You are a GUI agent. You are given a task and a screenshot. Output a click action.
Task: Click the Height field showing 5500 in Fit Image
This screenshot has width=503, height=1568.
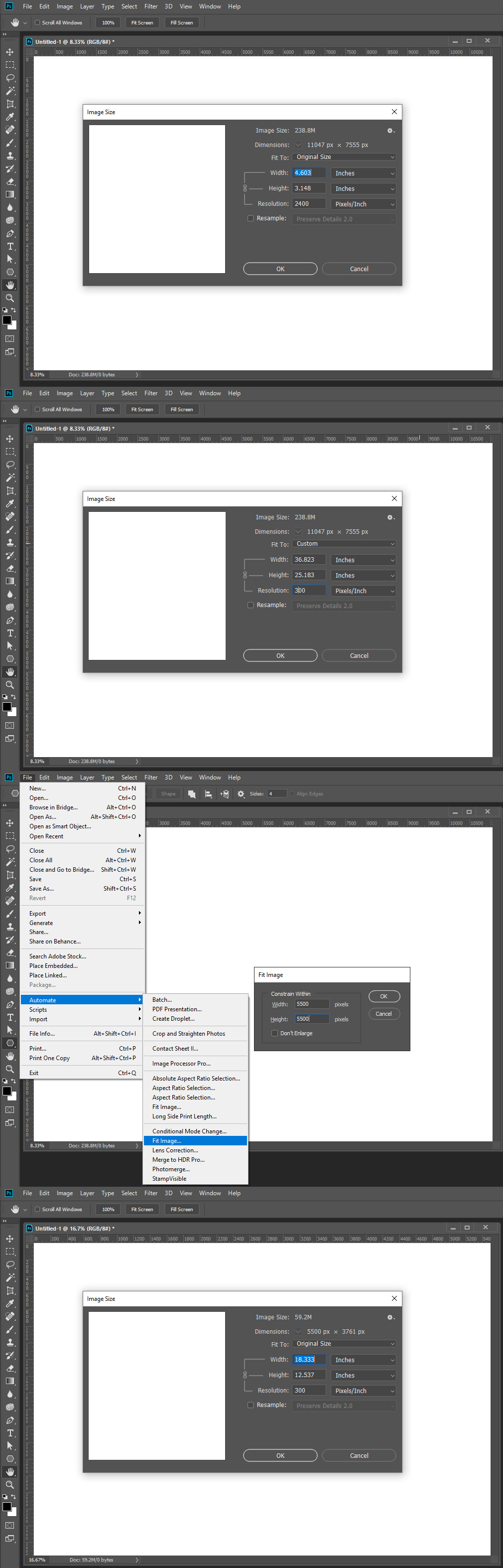(312, 1018)
